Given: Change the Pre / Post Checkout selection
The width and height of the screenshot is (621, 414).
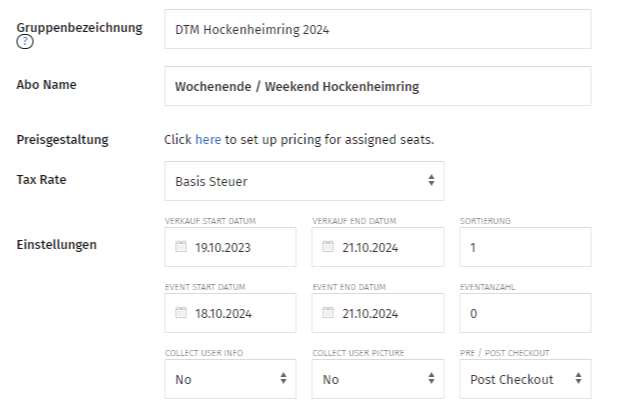Looking at the screenshot, I should 524,379.
